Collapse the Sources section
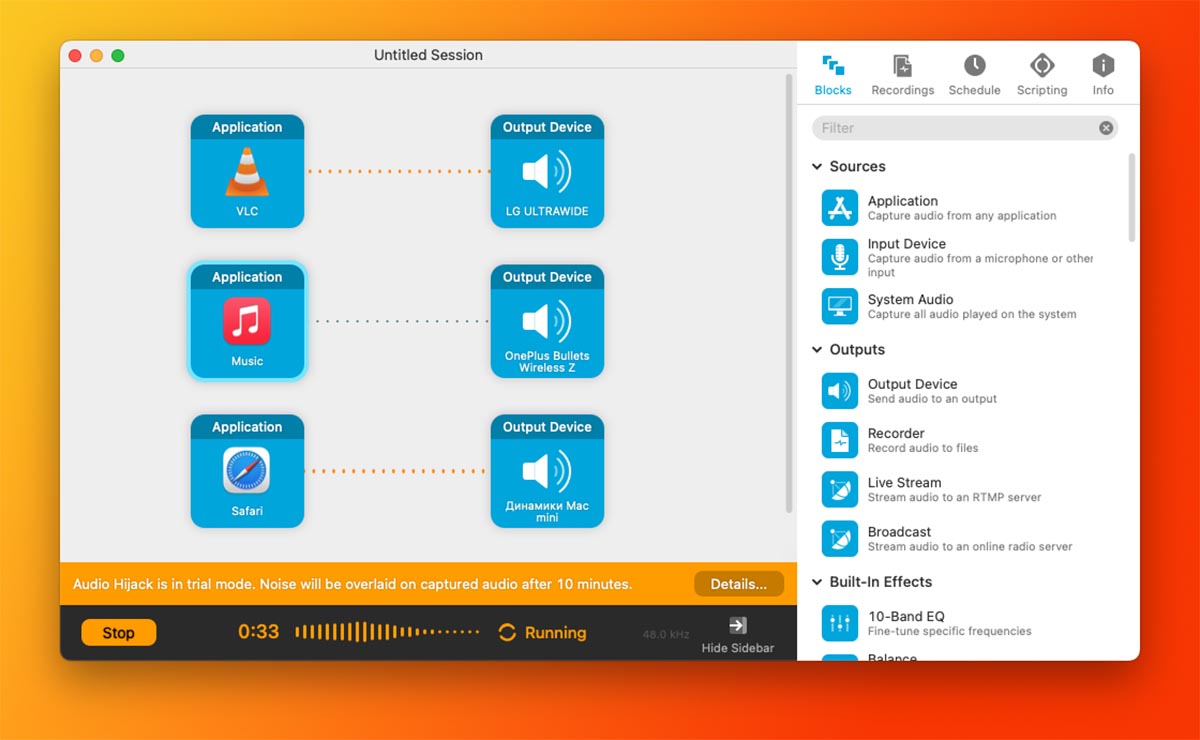This screenshot has height=740, width=1200. 817,167
